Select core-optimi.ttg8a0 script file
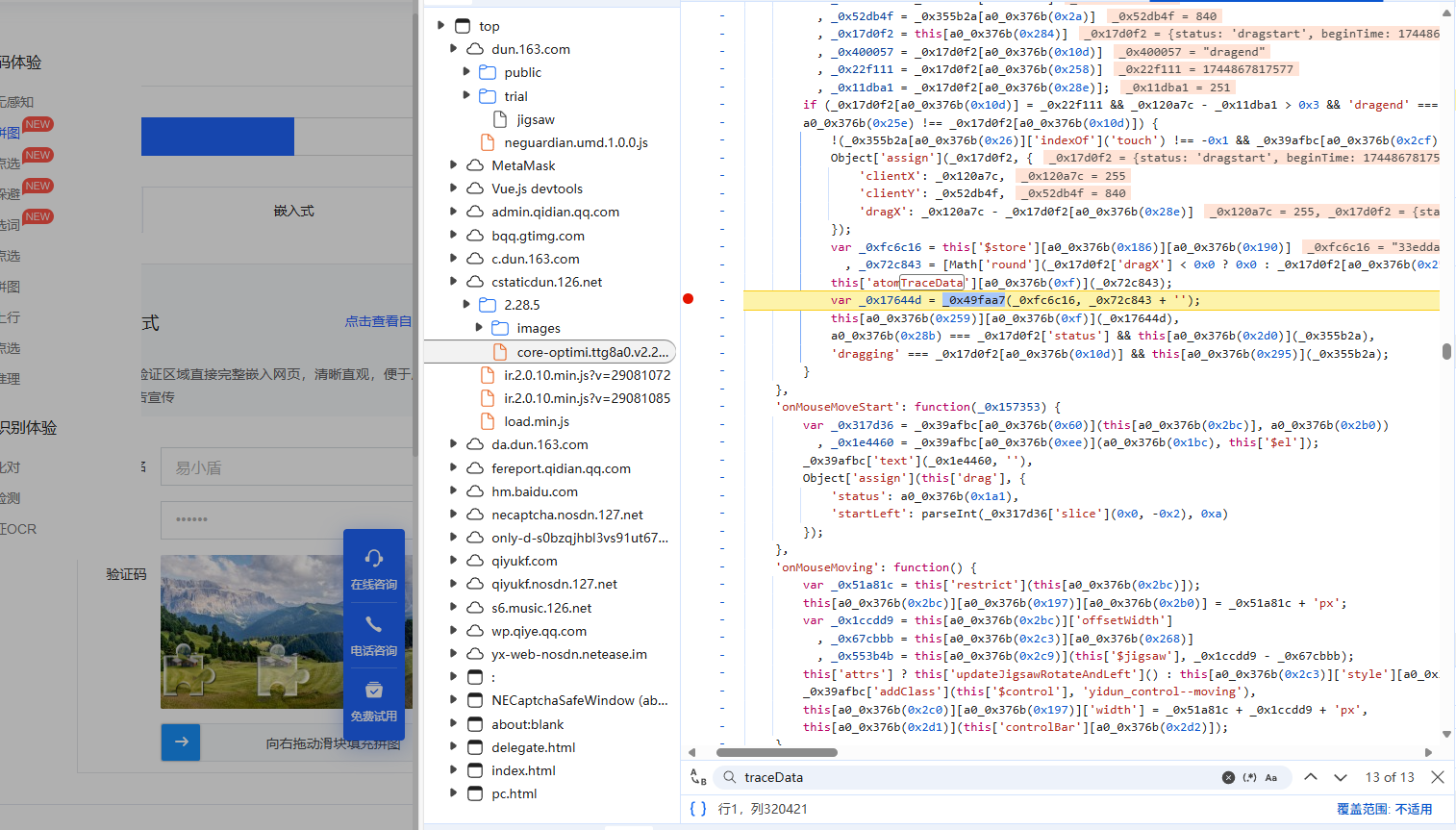Viewport: 1456px width, 830px height. pyautogui.click(x=591, y=352)
